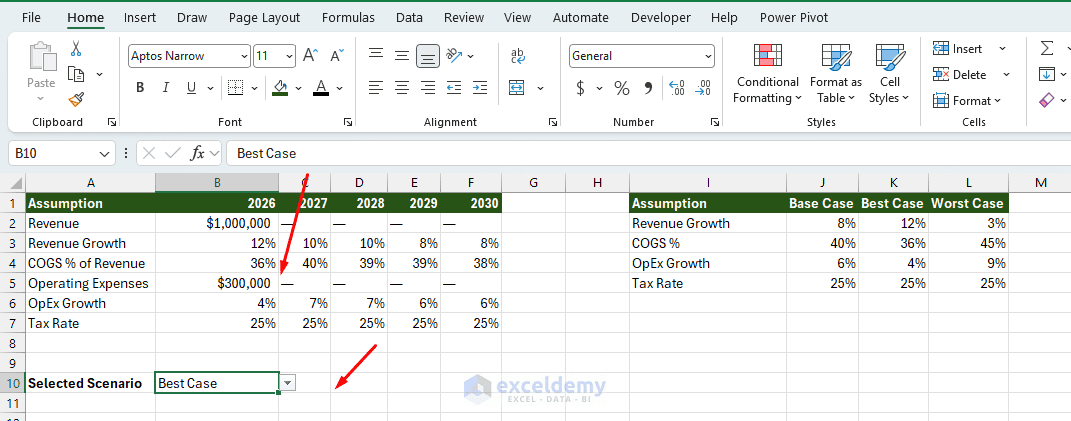Click the Cut scissors icon

pyautogui.click(x=76, y=49)
